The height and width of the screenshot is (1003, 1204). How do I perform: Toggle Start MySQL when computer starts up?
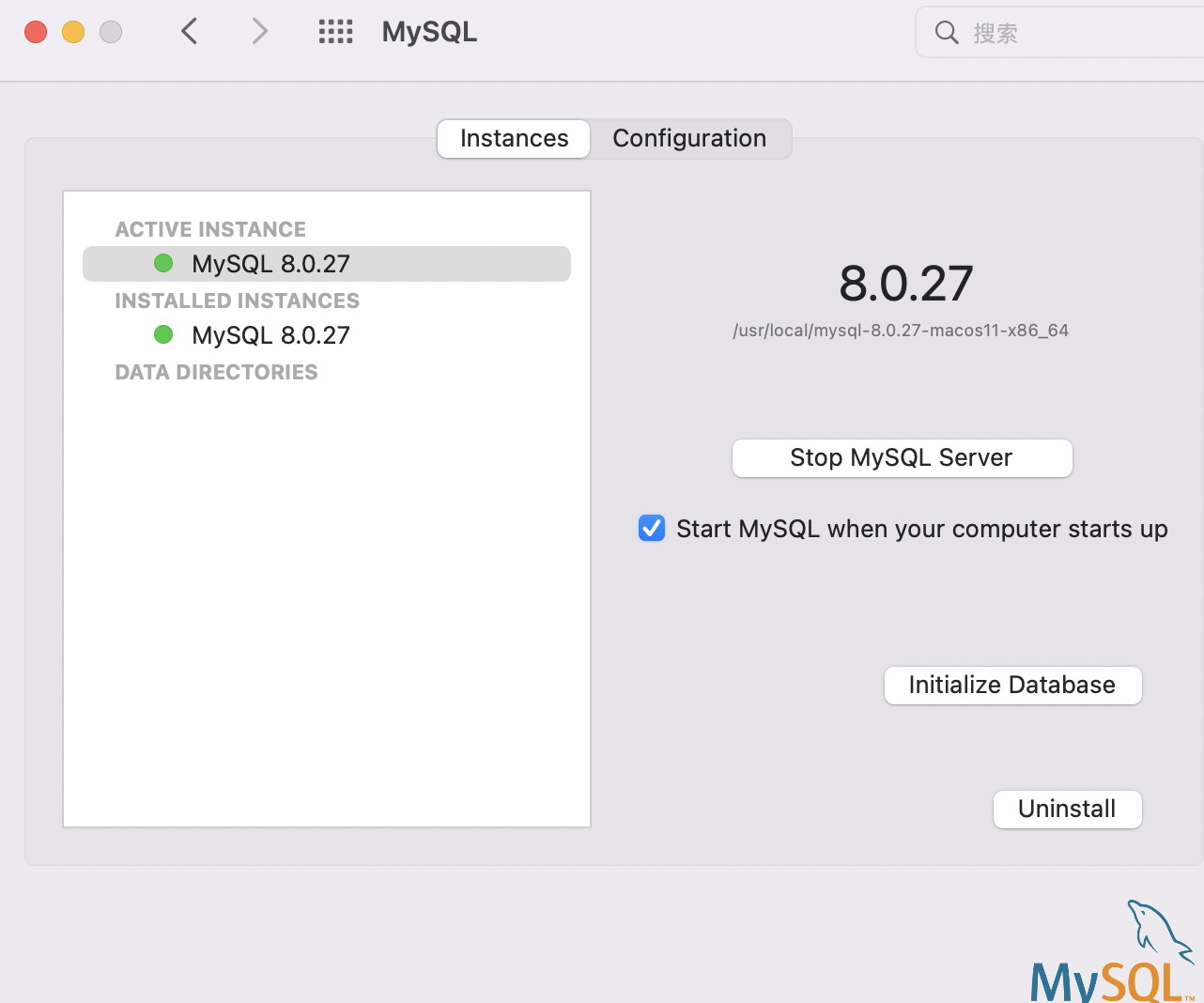(x=652, y=529)
